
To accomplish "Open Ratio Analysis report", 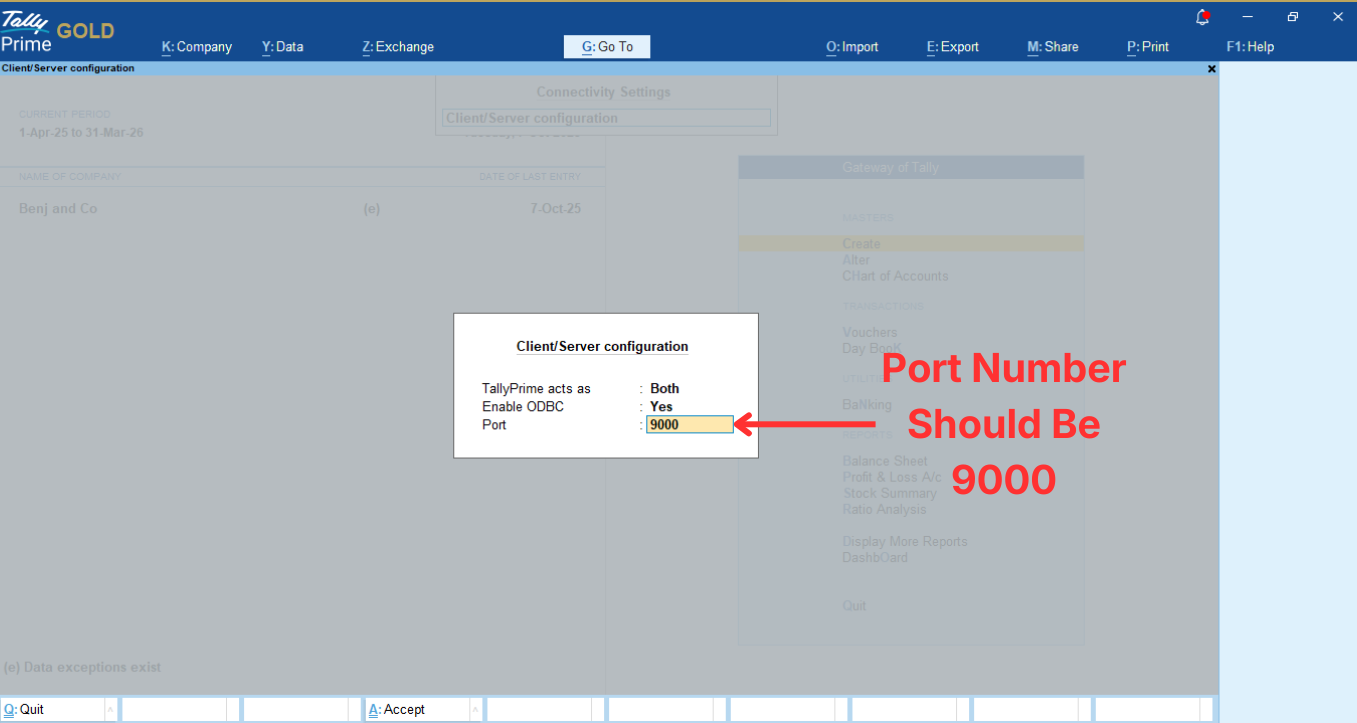I will point(884,509).
